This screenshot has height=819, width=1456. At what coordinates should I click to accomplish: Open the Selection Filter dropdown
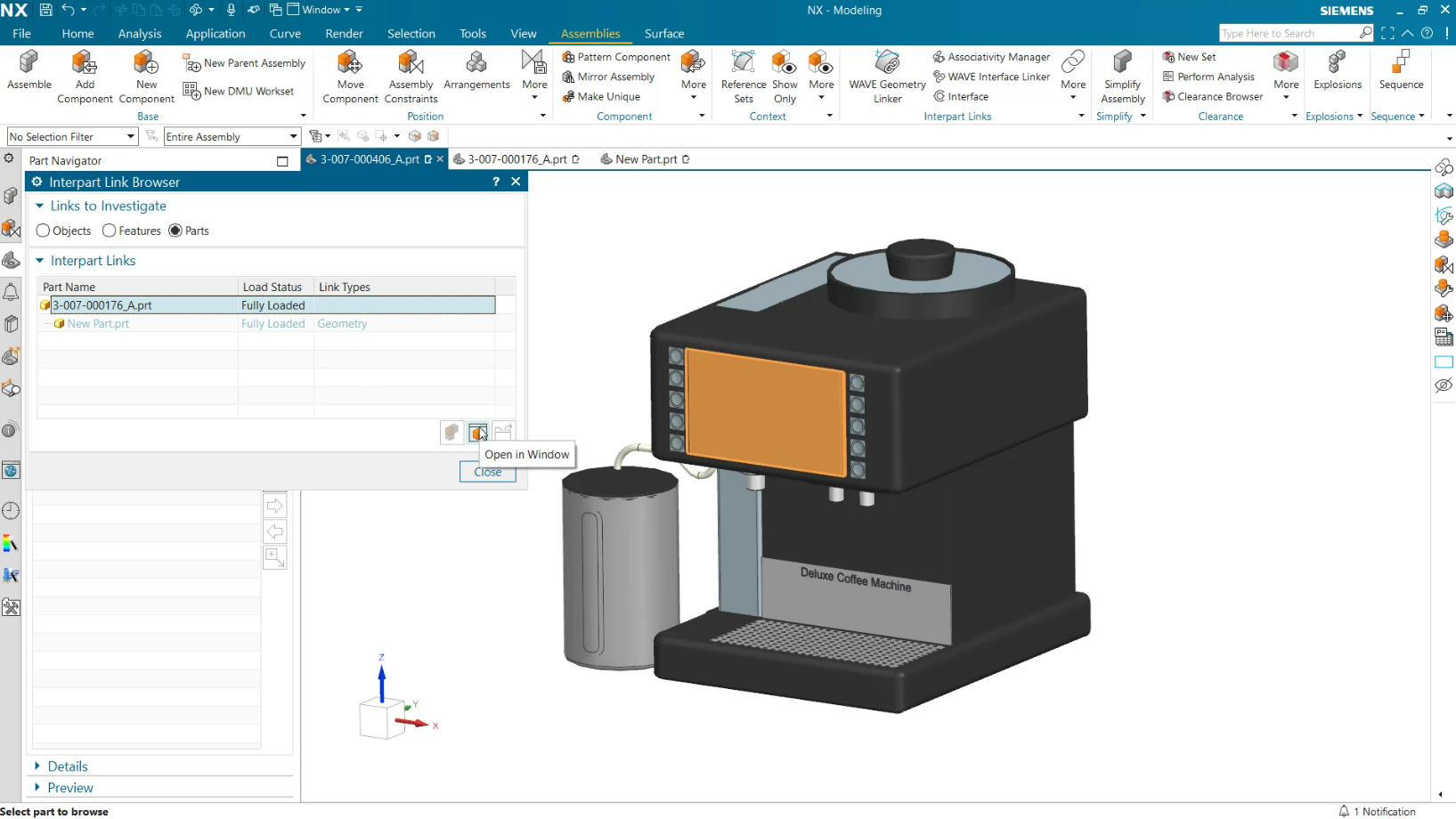[129, 136]
